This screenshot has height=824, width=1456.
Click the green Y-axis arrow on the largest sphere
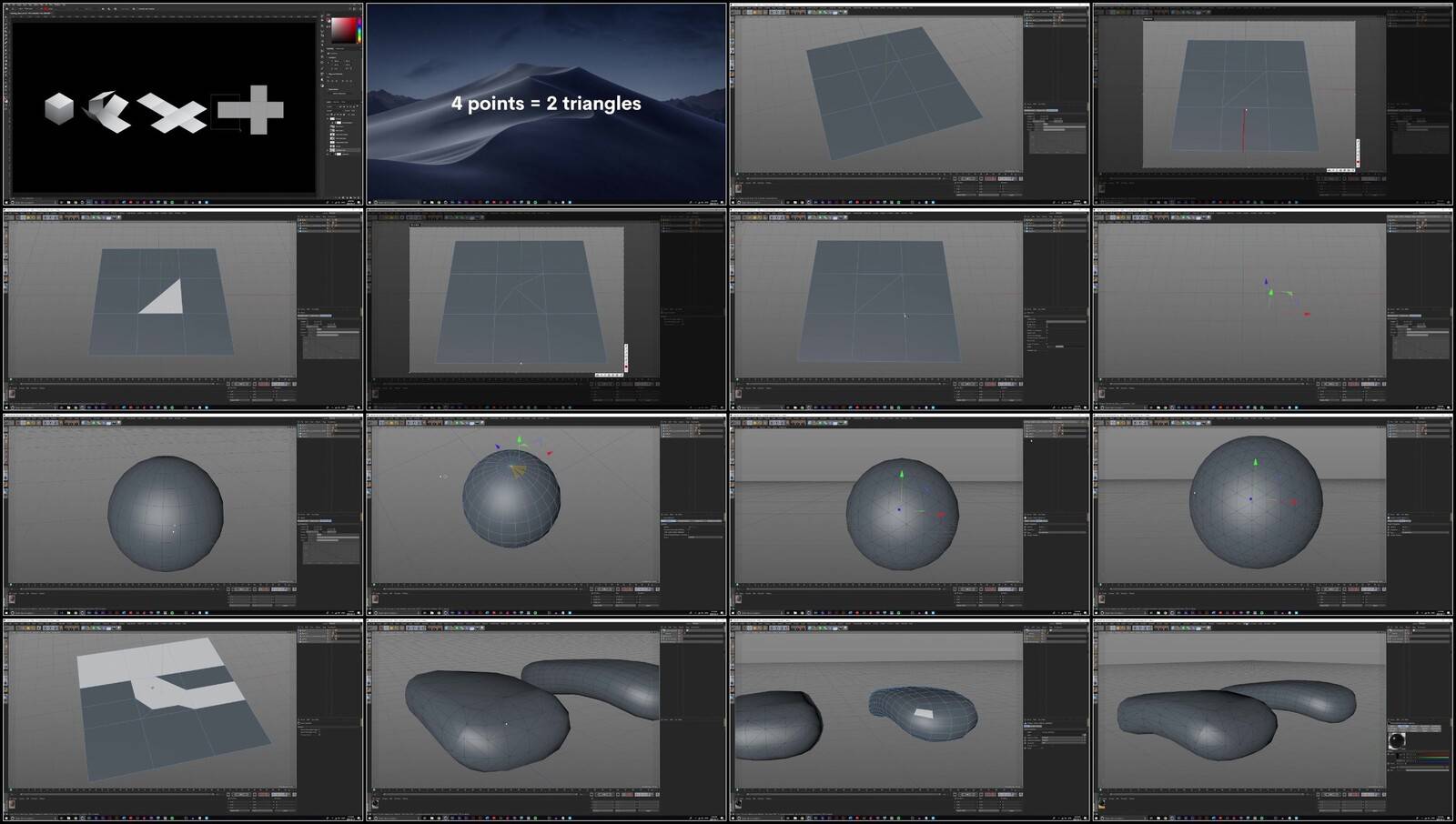coord(1256,464)
